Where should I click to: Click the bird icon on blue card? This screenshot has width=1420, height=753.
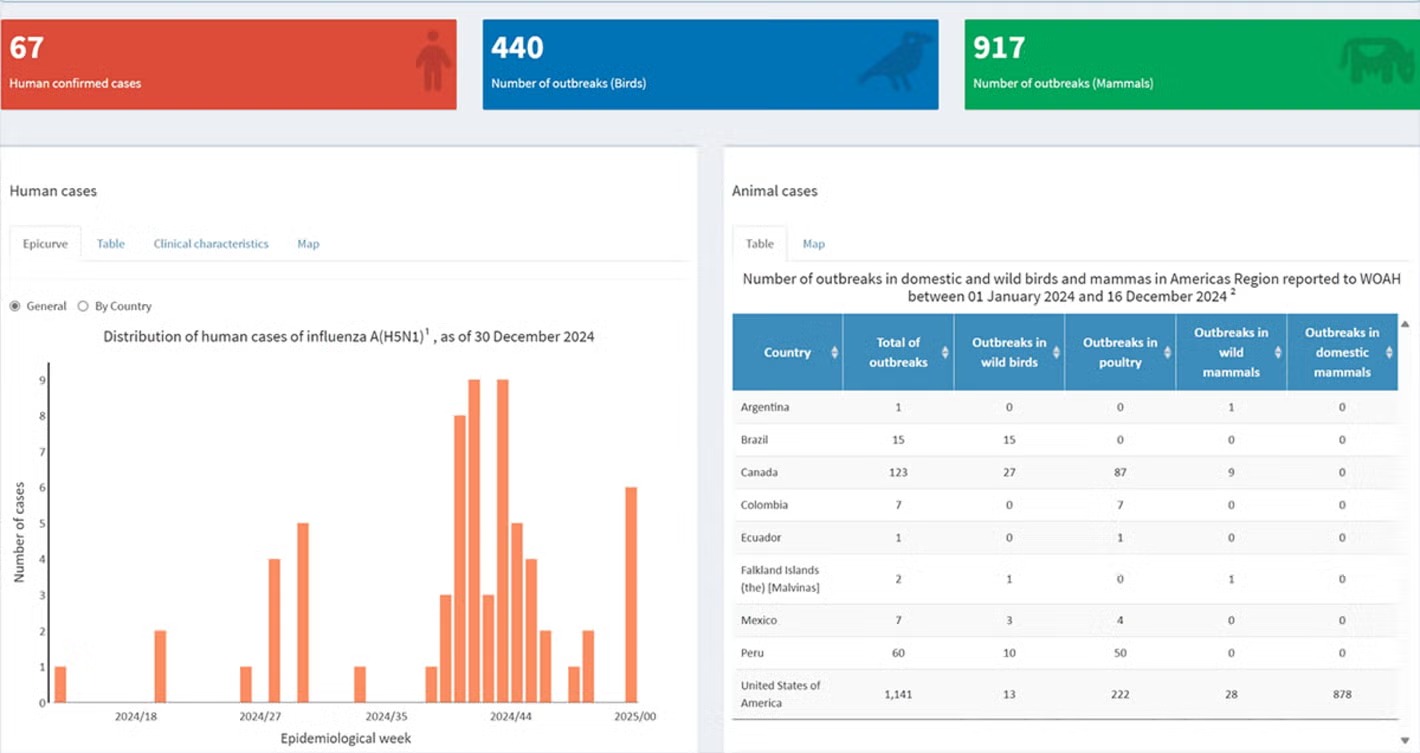point(895,62)
